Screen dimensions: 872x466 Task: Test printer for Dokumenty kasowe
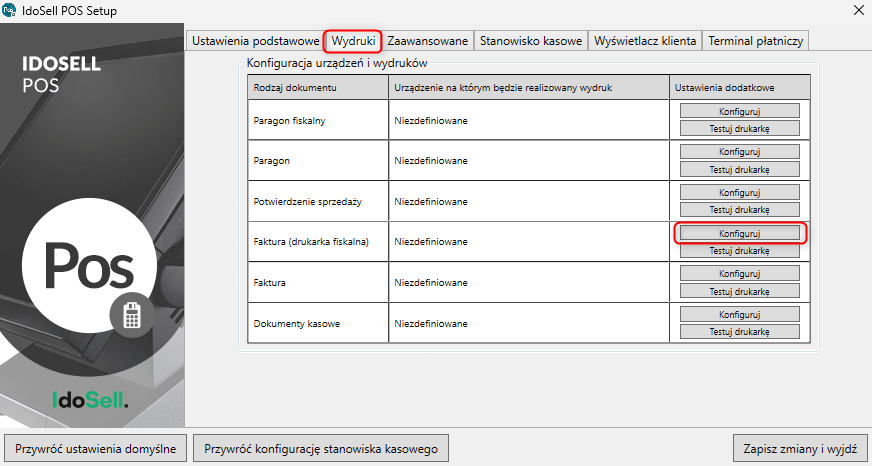point(739,332)
